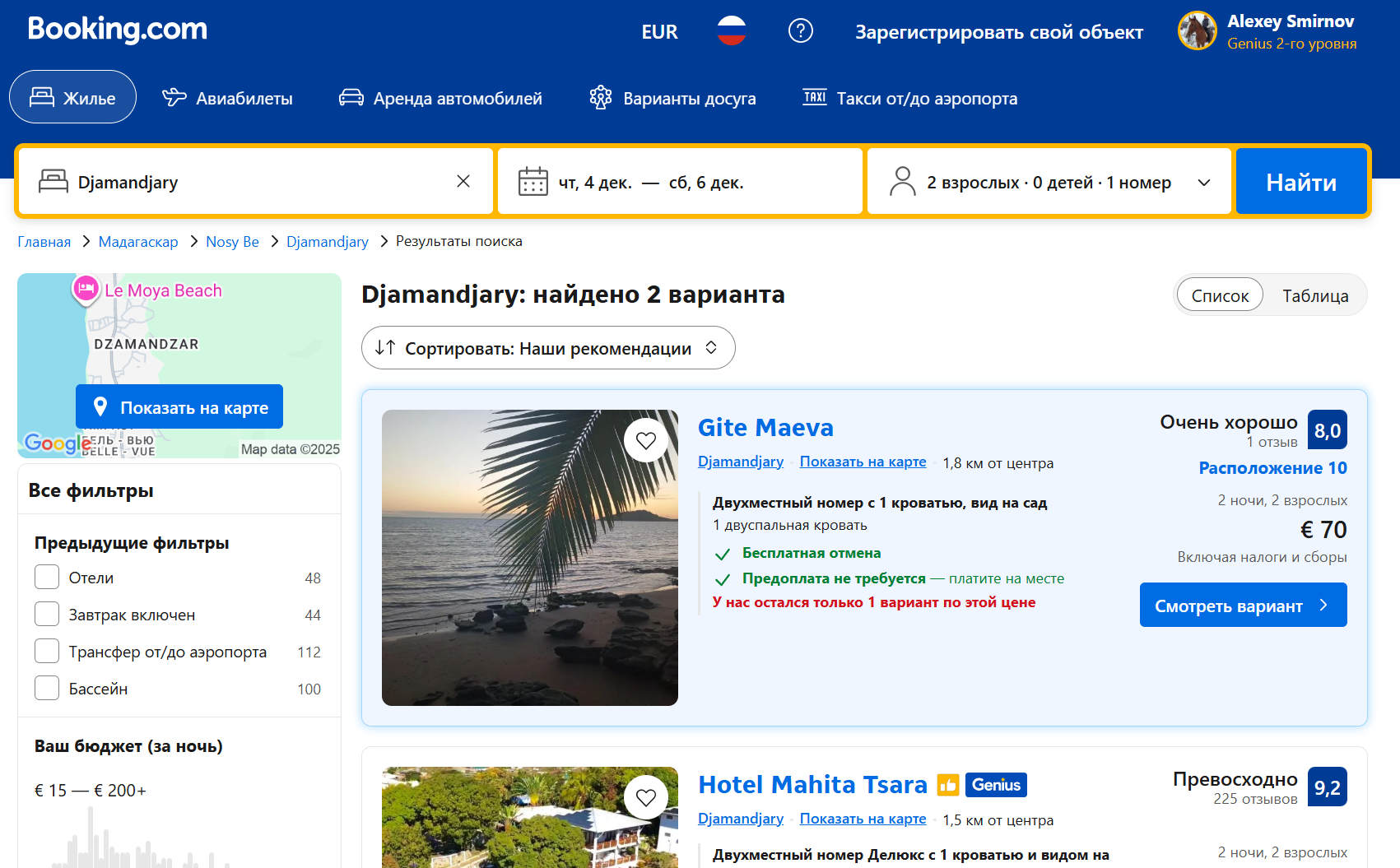Open the calendar date picker icon
Image resolution: width=1400 pixels, height=868 pixels.
pyautogui.click(x=533, y=182)
